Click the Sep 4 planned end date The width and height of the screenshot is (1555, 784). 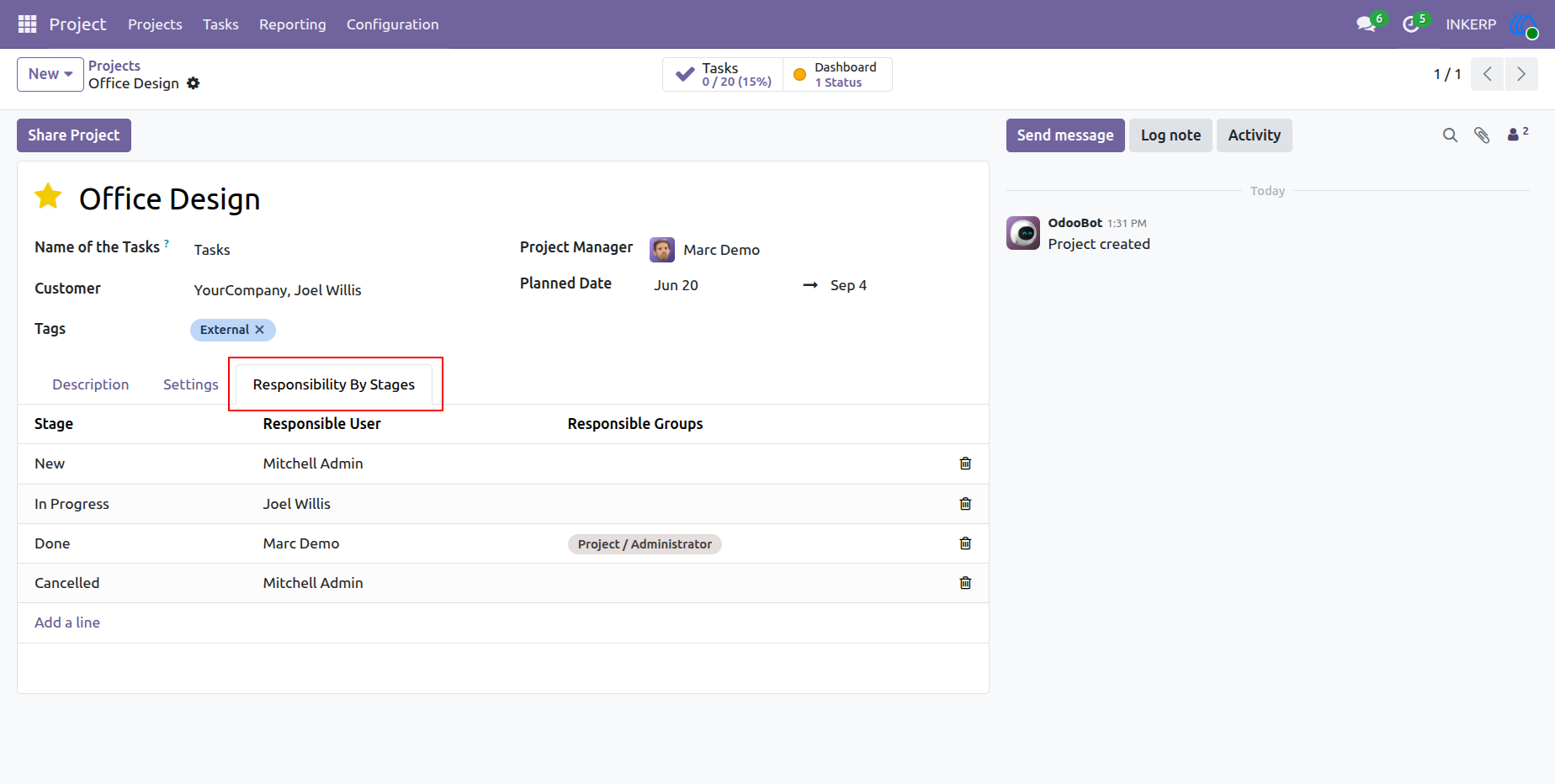[848, 285]
